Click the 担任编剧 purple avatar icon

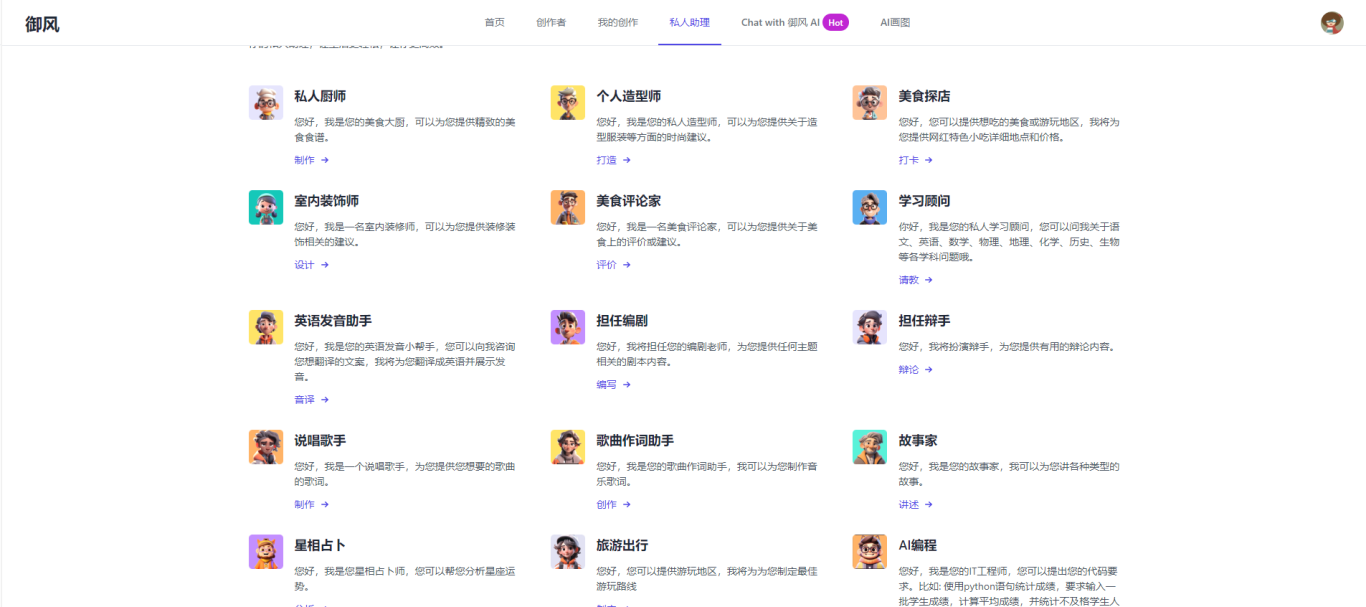tap(568, 328)
